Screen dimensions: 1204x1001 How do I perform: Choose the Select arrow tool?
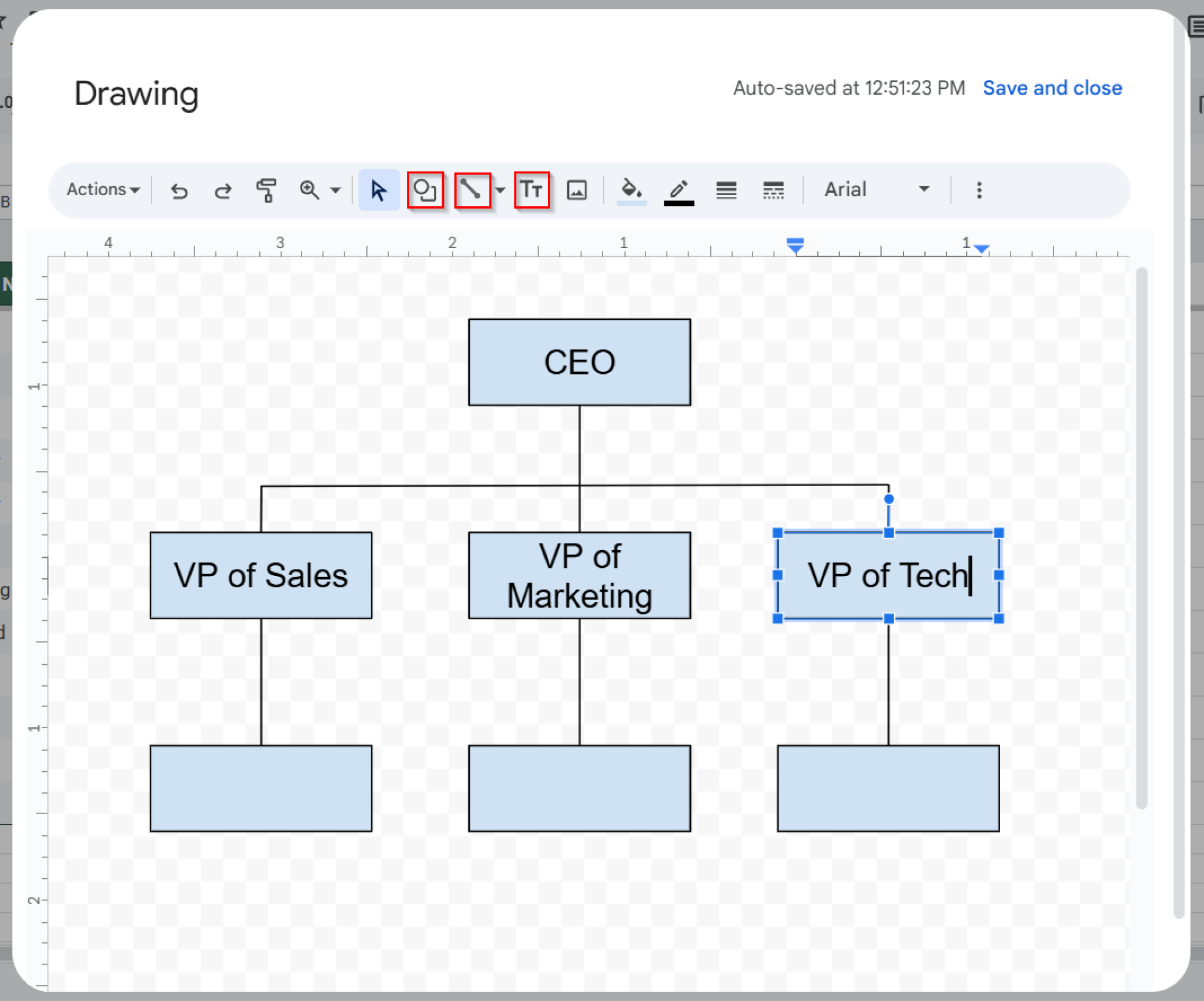[x=378, y=189]
